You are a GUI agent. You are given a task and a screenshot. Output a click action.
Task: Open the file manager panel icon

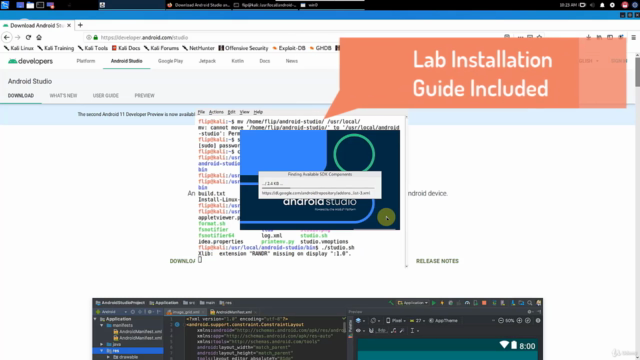tap(30, 5)
